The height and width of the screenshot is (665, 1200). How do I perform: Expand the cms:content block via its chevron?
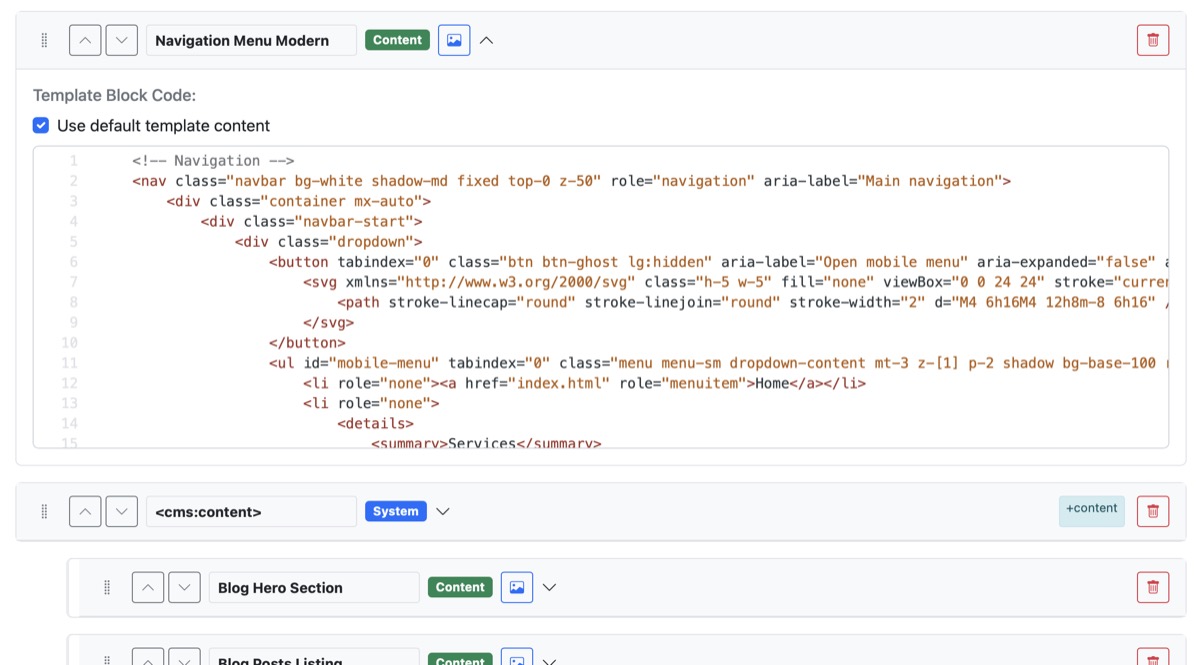(x=443, y=511)
